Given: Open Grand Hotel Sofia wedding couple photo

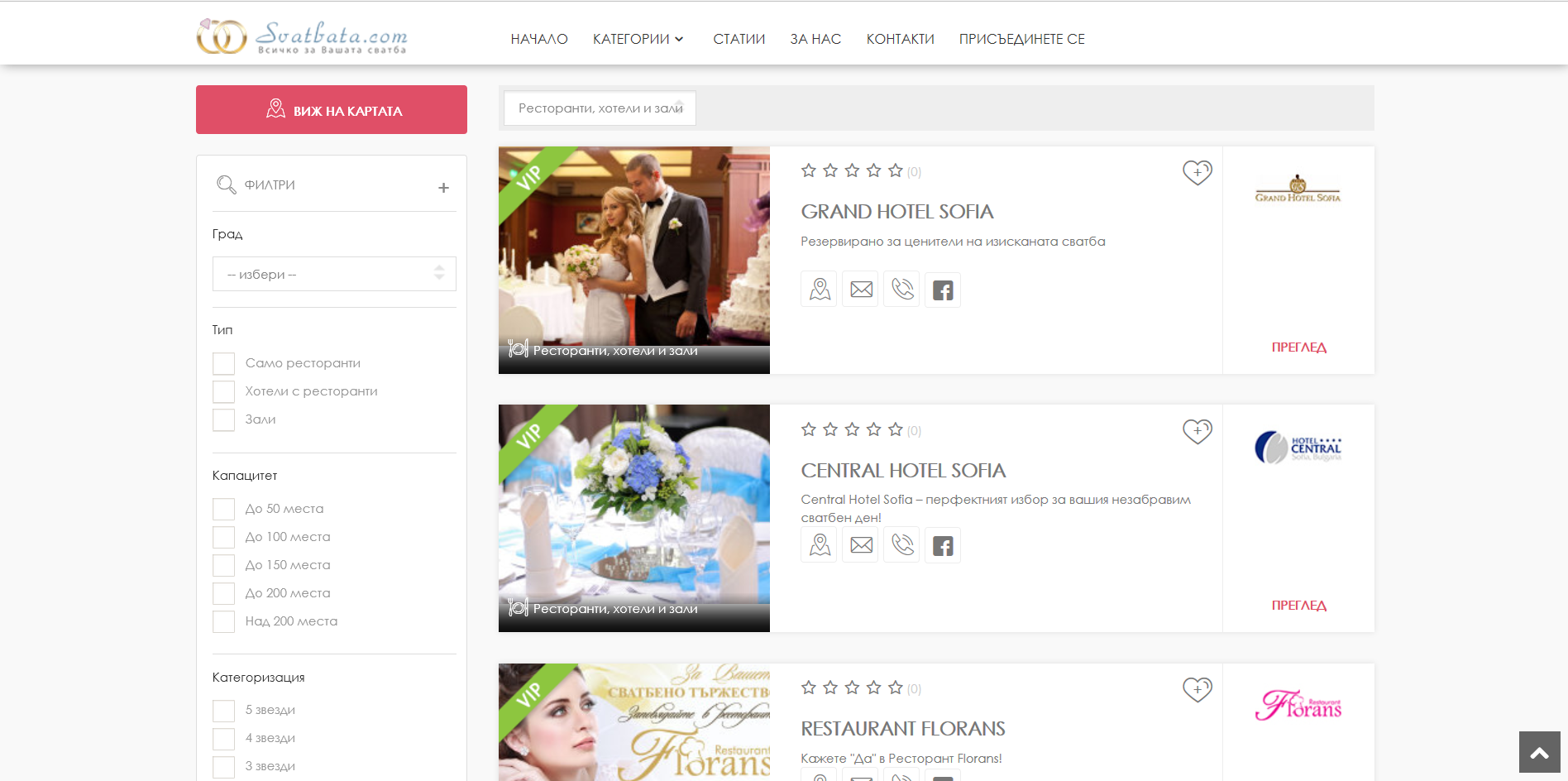Looking at the screenshot, I should (634, 260).
